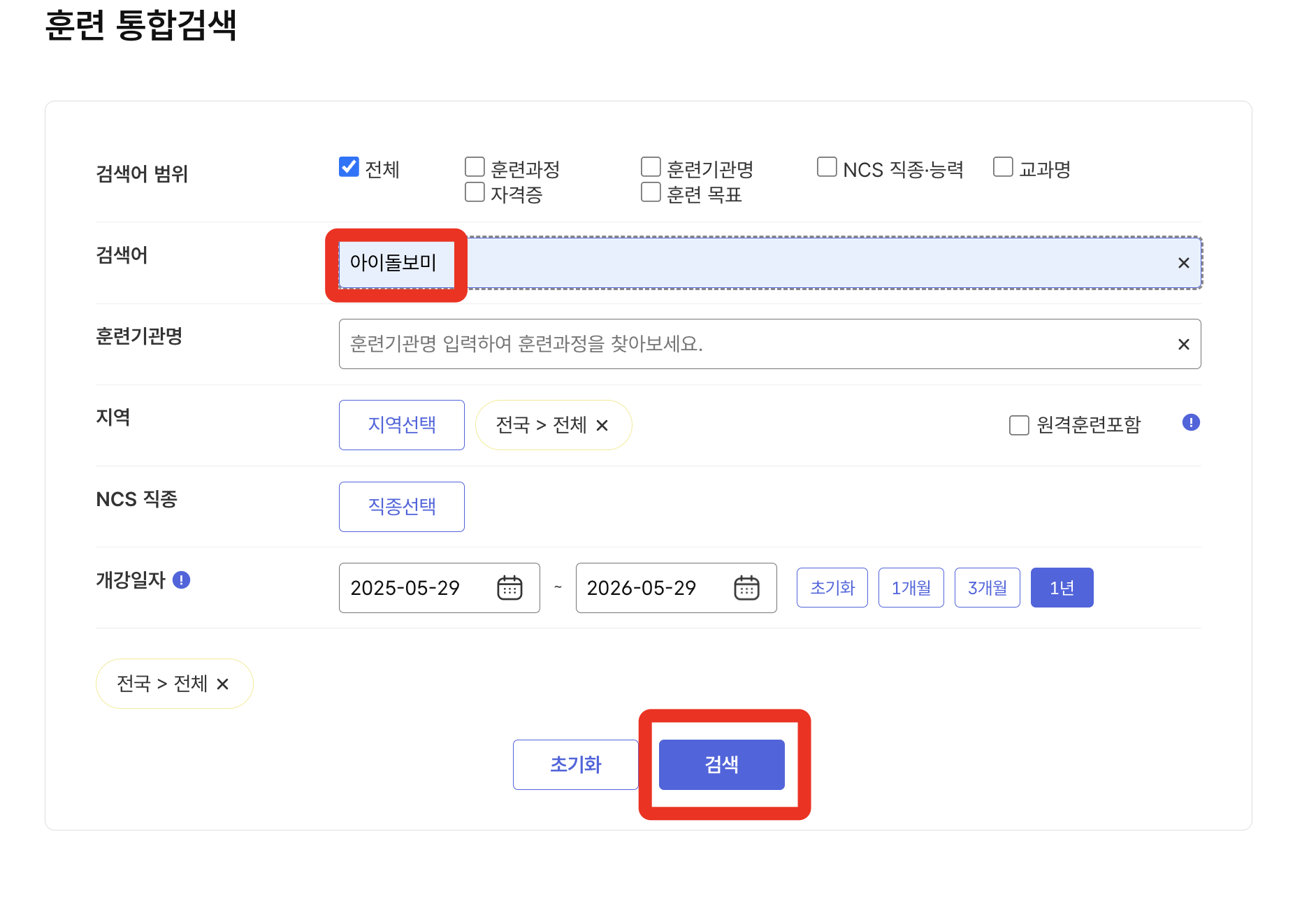Click the blue 검색 search button
This screenshot has width=1316, height=913.
tap(721, 764)
